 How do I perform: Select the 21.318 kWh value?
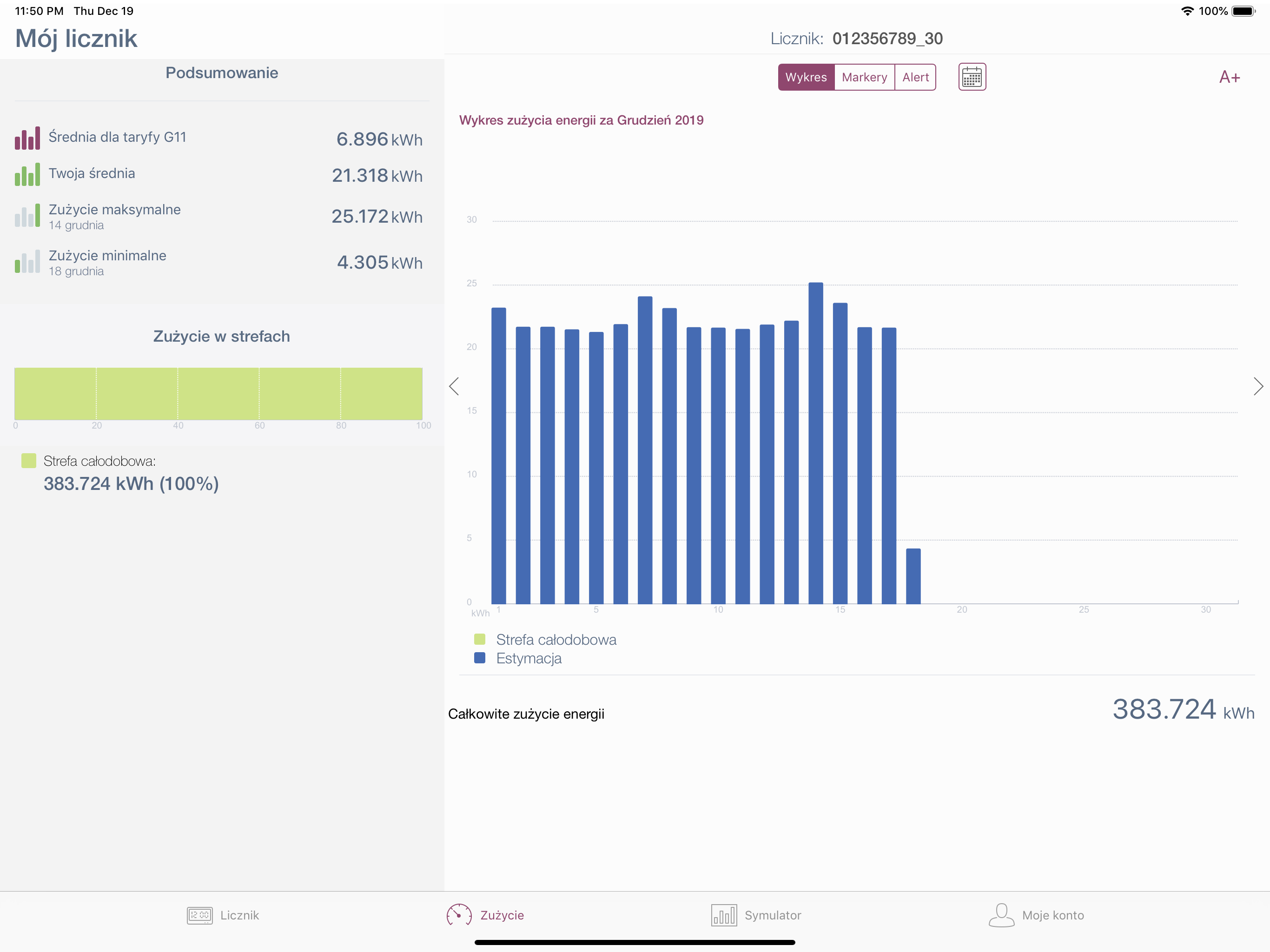click(377, 175)
